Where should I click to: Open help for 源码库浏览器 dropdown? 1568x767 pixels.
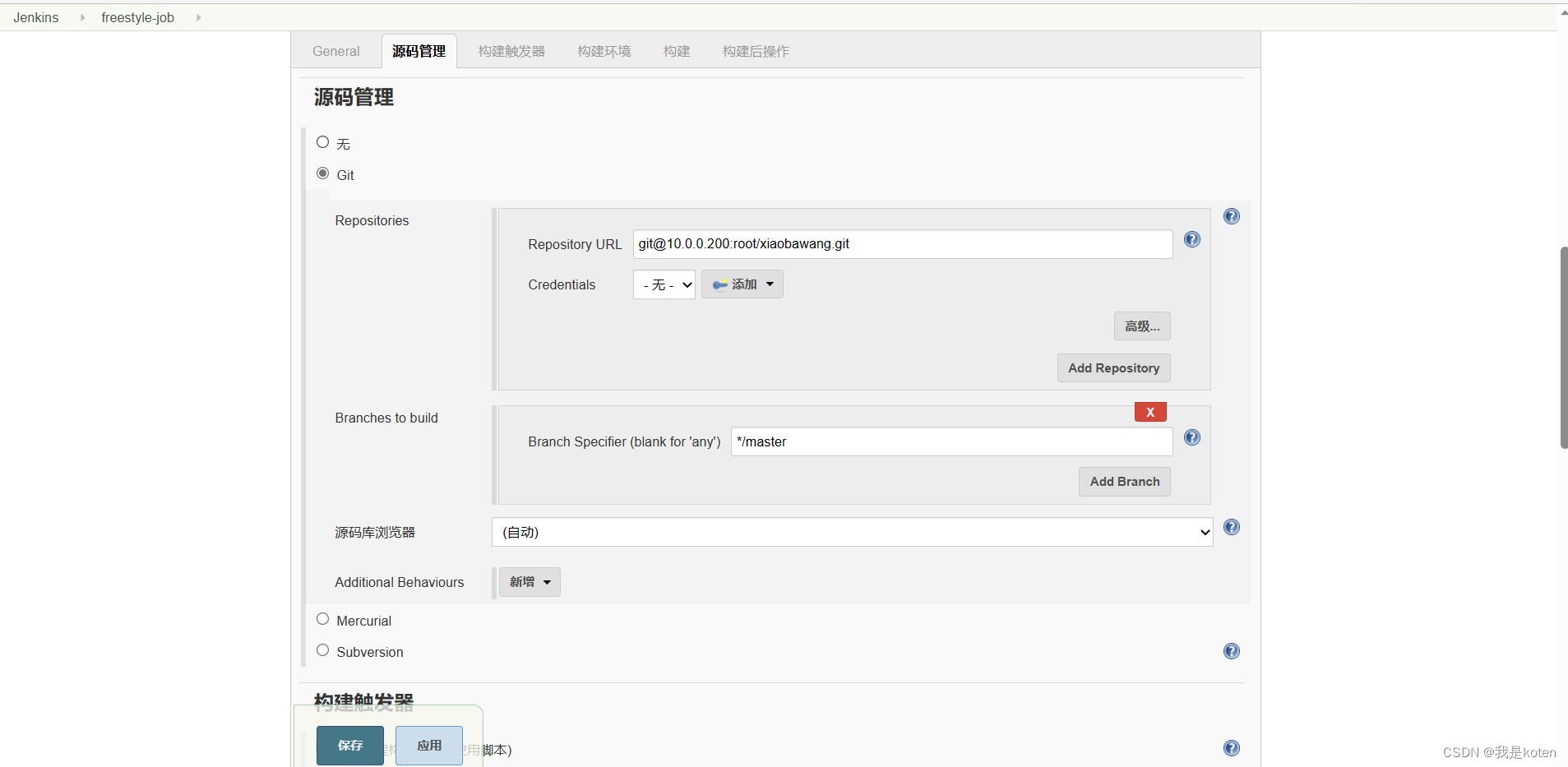1231,527
